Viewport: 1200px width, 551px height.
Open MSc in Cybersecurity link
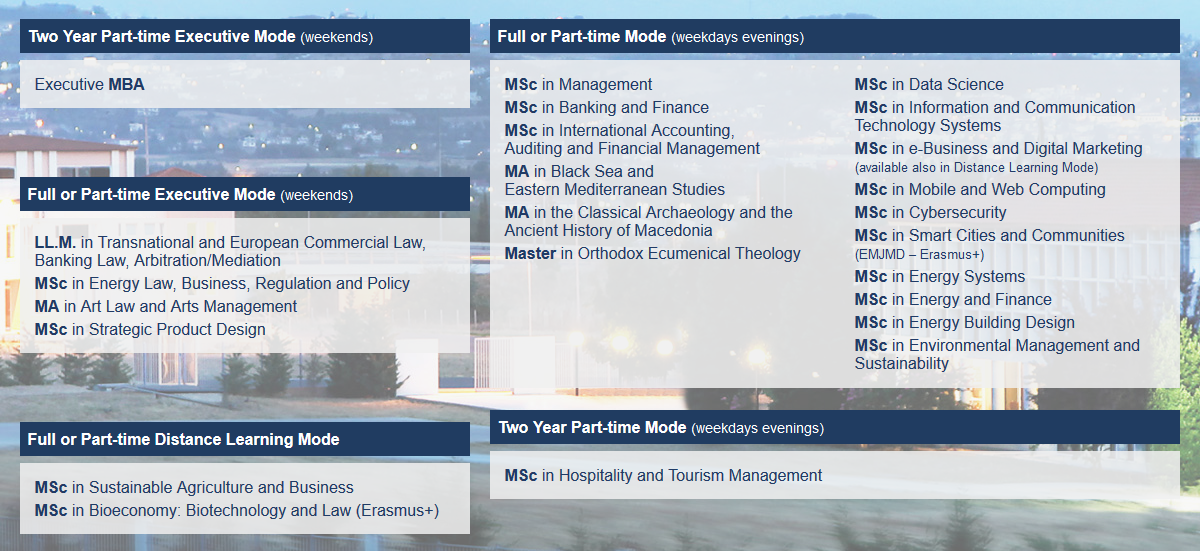tap(931, 212)
